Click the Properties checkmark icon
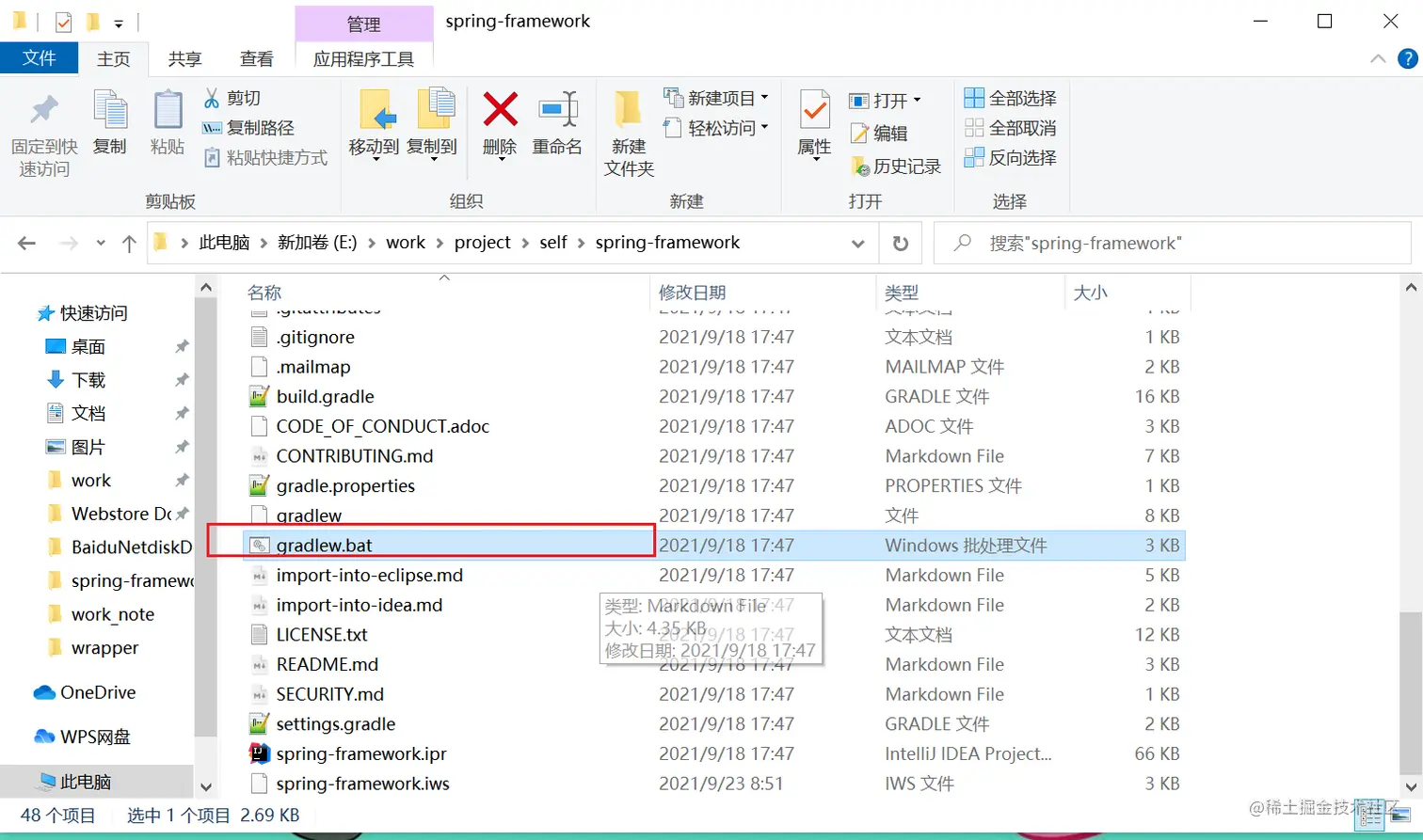Screen dimensions: 1423x840 coord(814,110)
